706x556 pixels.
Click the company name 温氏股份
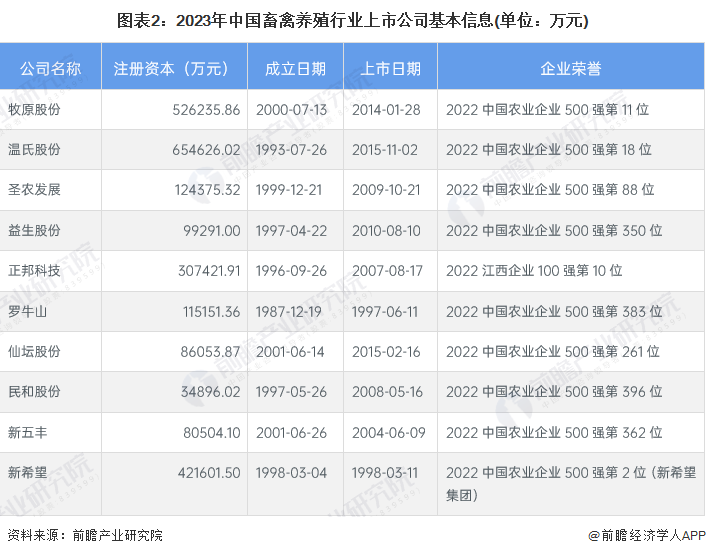point(34,149)
